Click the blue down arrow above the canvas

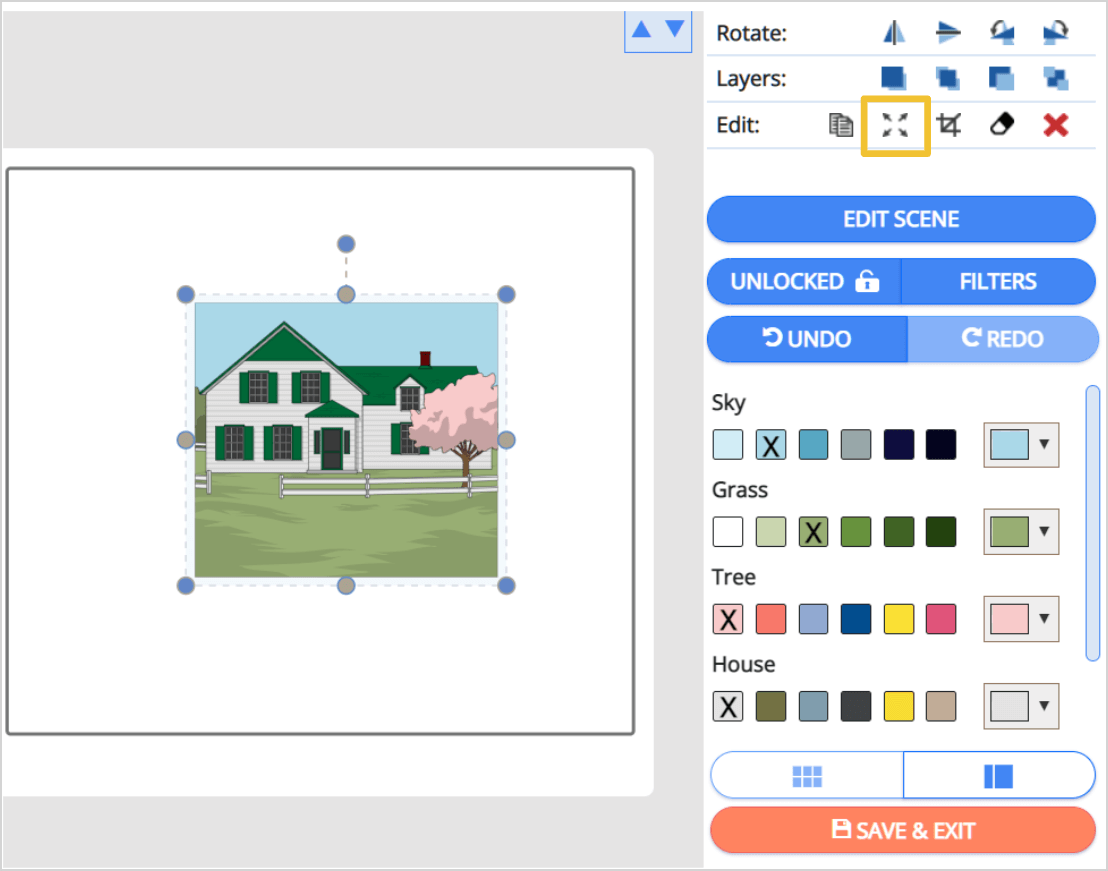[x=676, y=29]
